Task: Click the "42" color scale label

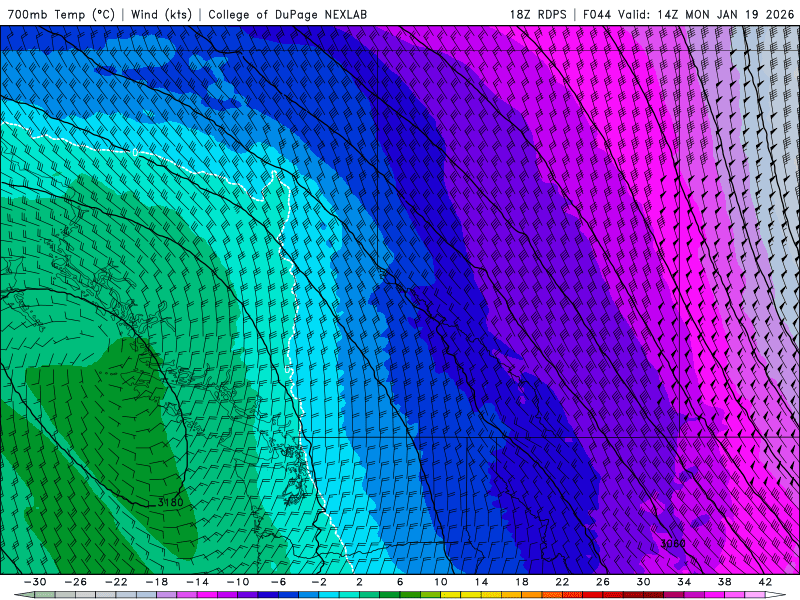Action: [765, 582]
